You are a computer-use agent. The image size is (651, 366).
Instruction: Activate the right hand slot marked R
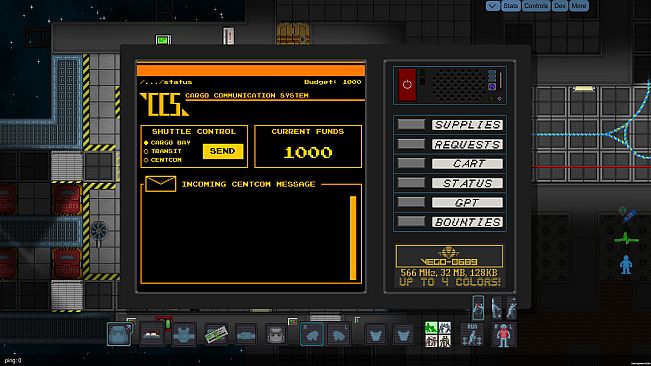(x=312, y=334)
